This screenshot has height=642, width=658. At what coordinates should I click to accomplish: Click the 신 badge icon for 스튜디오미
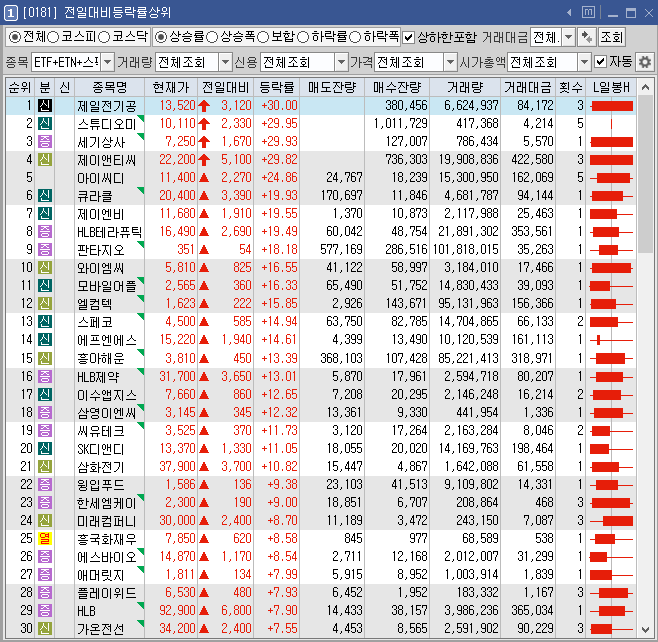pos(45,123)
